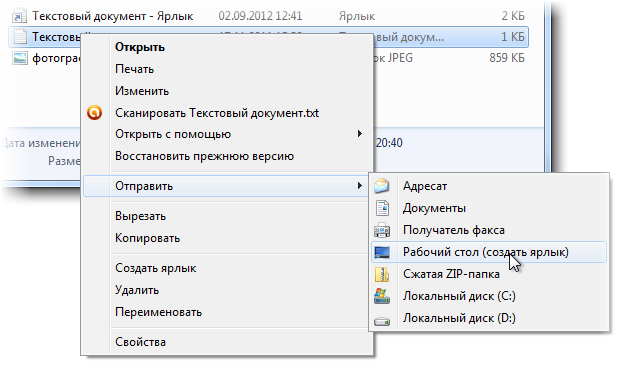Open the Открыть с помощью submenu
629x379 pixels.
pyautogui.click(x=227, y=134)
